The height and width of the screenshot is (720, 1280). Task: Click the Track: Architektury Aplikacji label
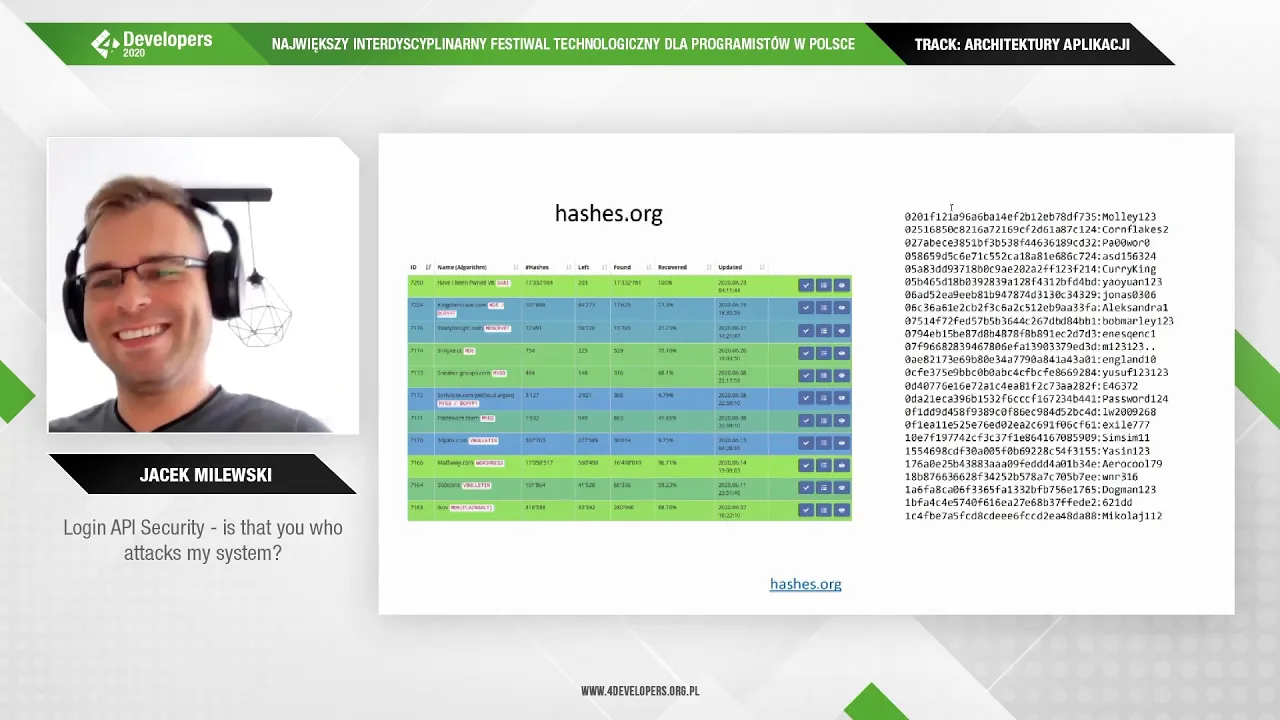[x=1022, y=44]
